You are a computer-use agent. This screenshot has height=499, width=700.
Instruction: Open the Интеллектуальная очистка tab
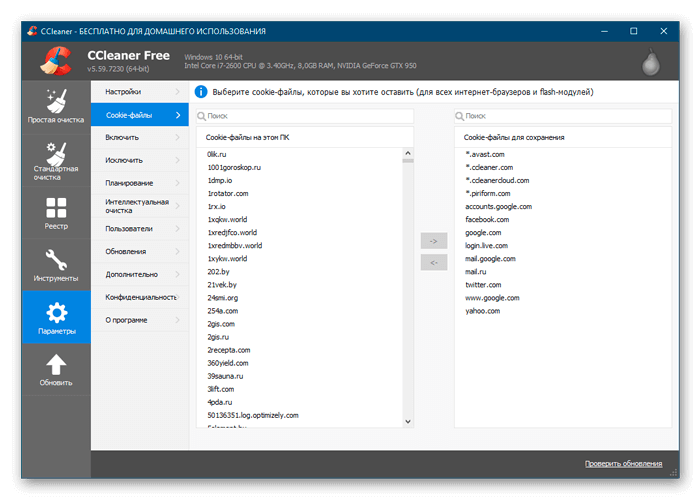(x=140, y=206)
